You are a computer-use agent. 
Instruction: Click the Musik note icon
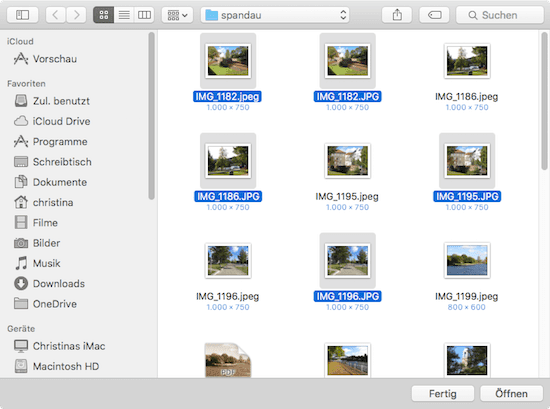coord(21,263)
